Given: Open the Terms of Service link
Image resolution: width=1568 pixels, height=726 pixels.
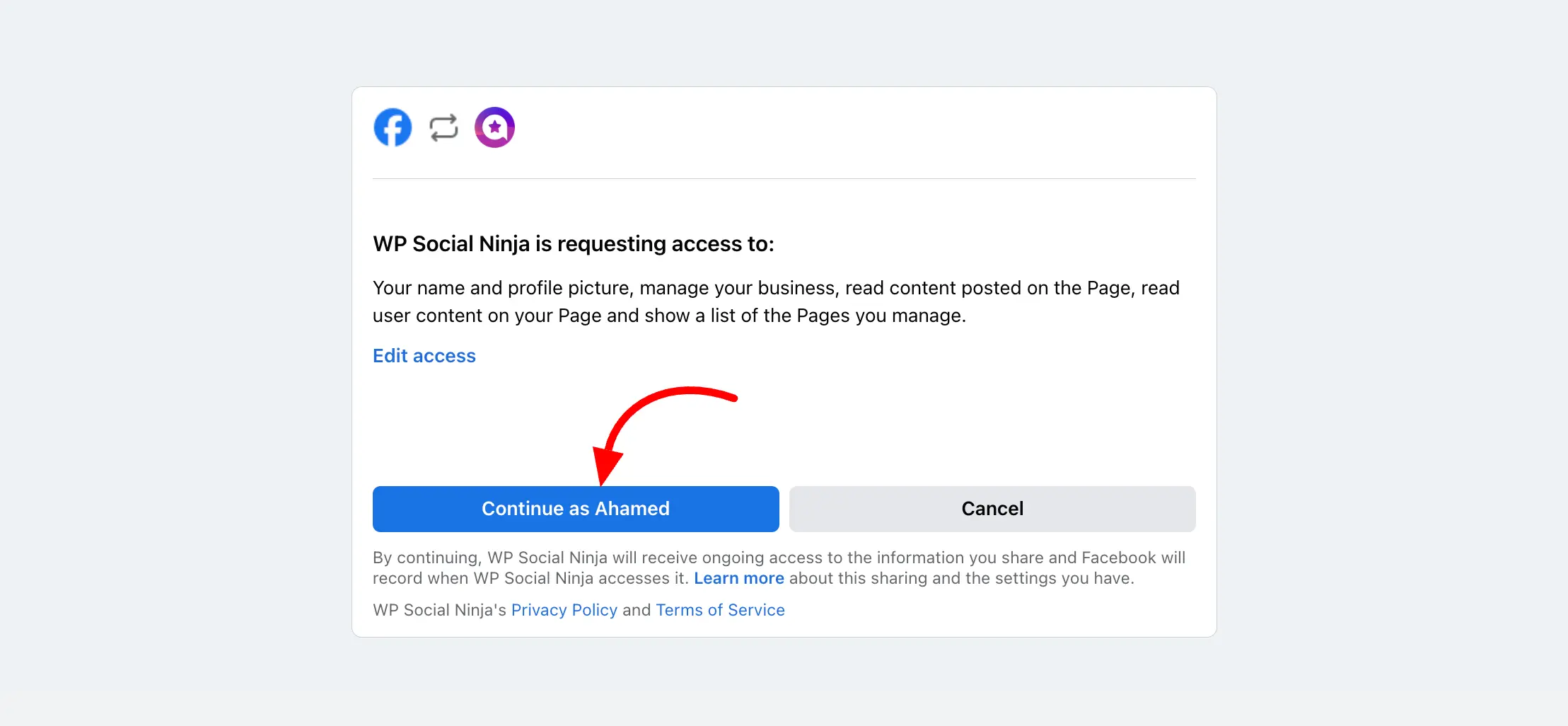Looking at the screenshot, I should (x=720, y=610).
